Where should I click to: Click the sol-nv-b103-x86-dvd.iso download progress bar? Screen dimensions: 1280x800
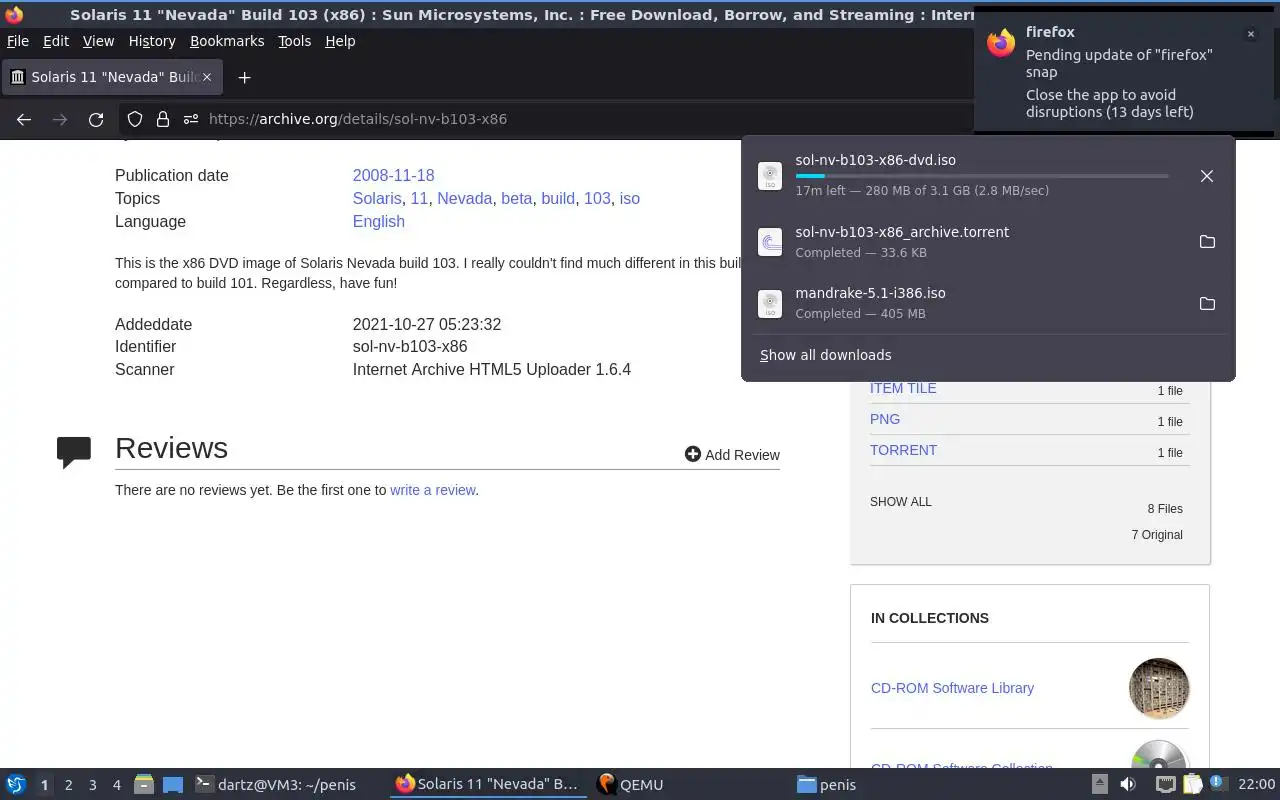[981, 176]
